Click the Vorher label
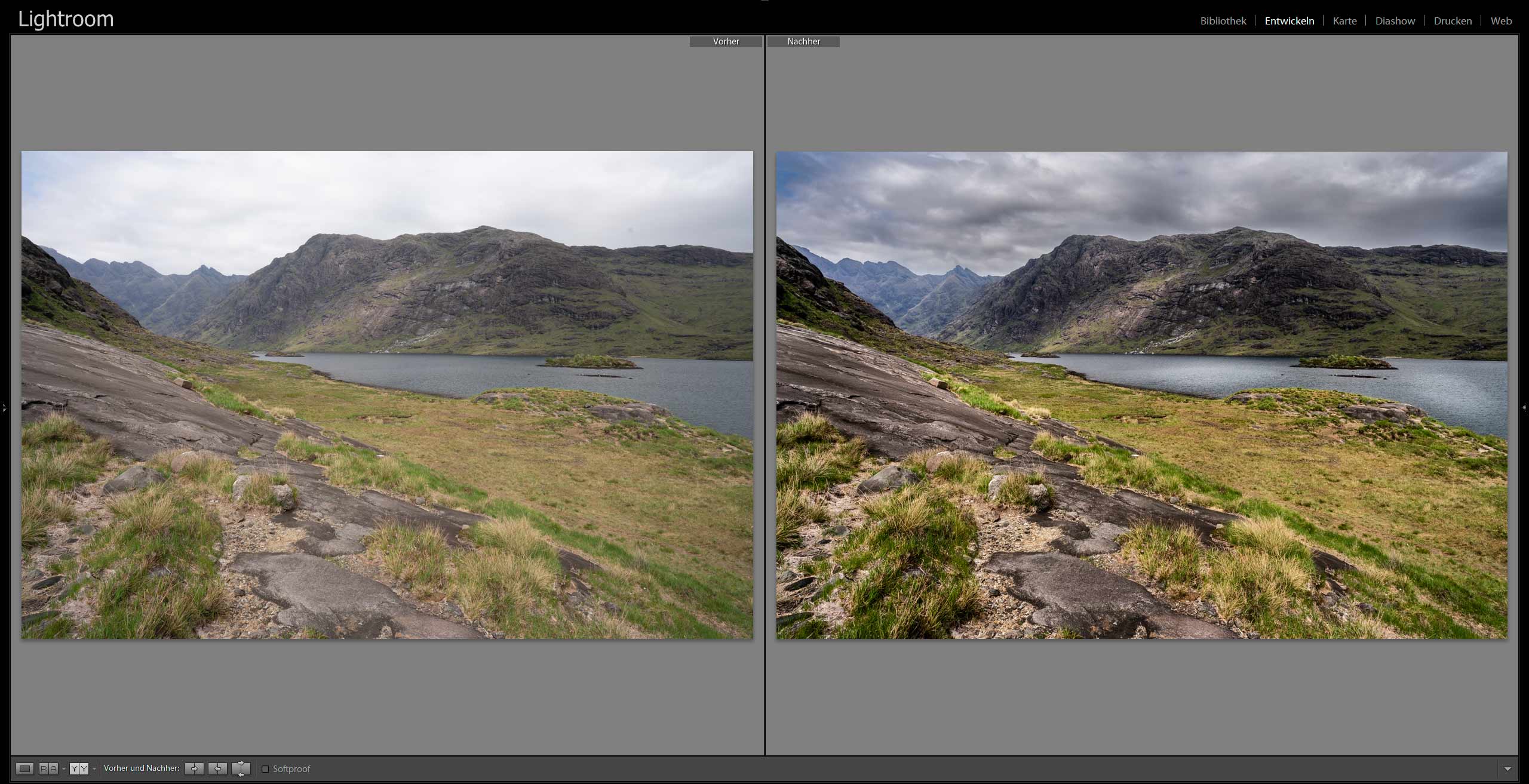 click(726, 41)
